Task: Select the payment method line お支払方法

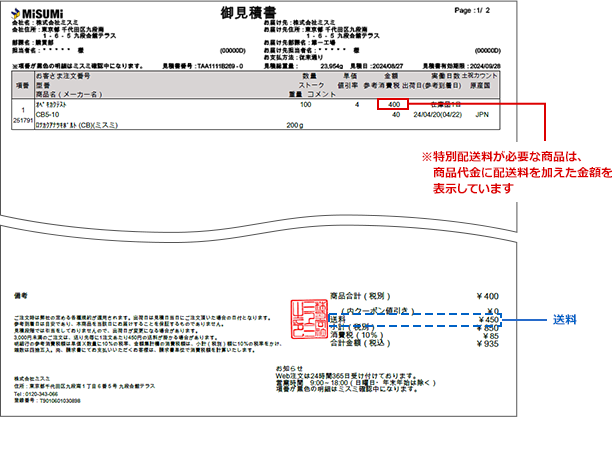Action: coord(294,57)
